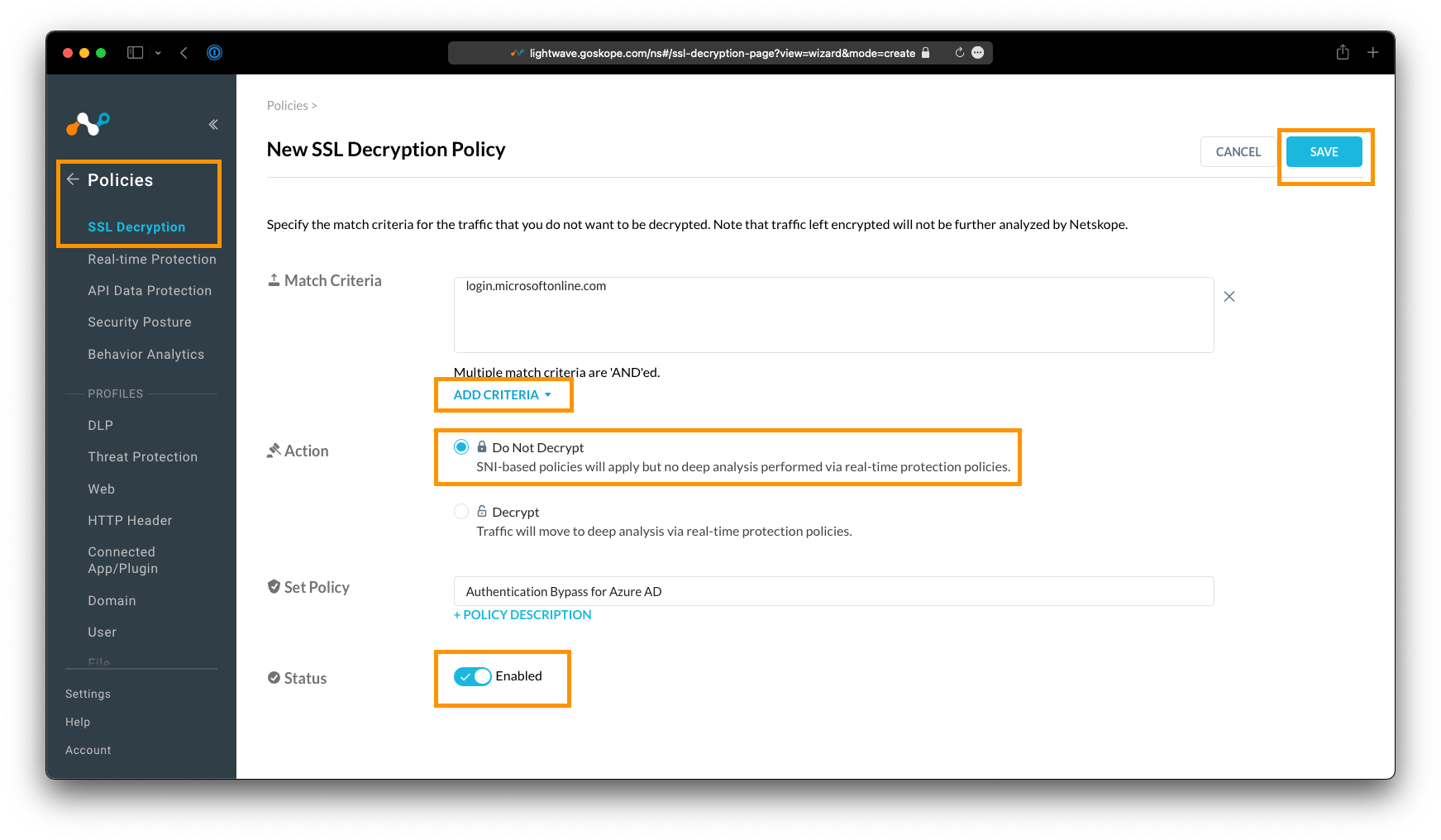
Task: Toggle the Enabled status switch
Action: (473, 676)
